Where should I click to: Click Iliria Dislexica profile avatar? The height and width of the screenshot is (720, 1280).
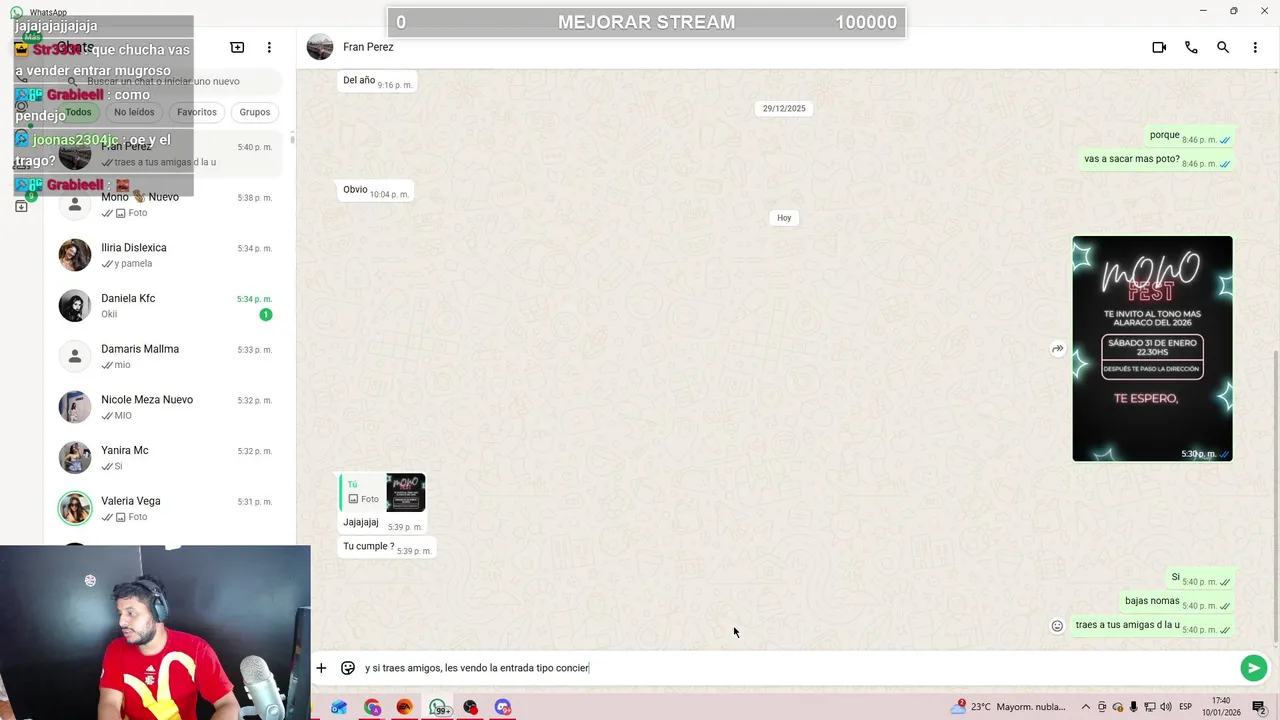pos(75,255)
